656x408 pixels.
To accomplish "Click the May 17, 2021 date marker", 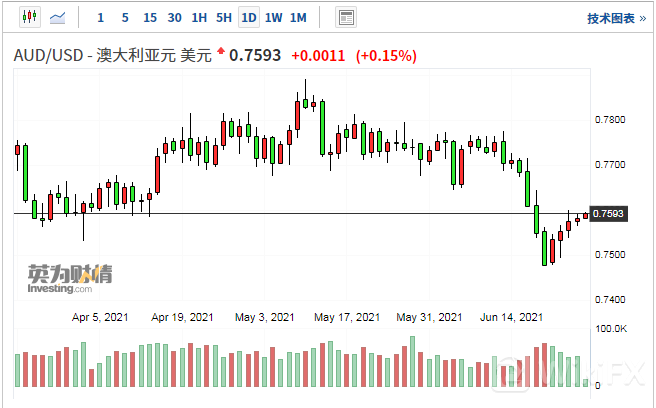I will click(347, 317).
